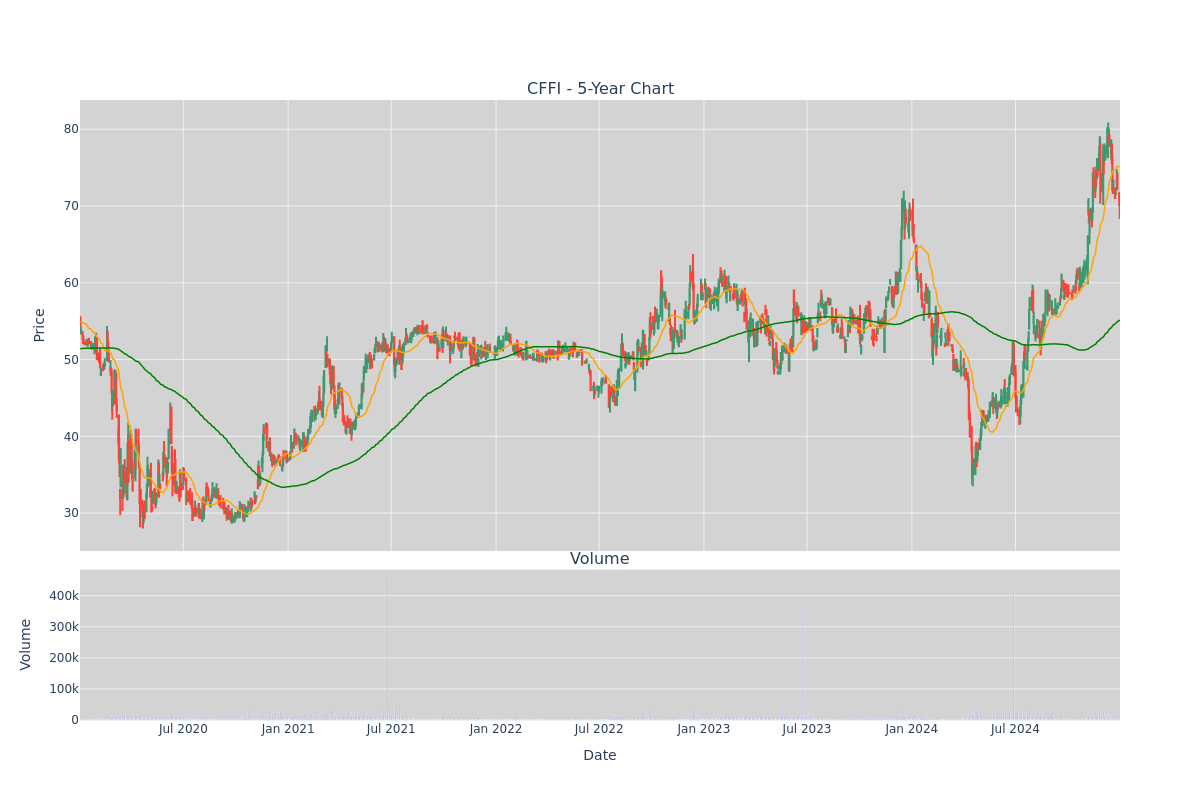This screenshot has height=800, width=1200.
Task: Click the price tick label '70'
Action: pyautogui.click(x=71, y=206)
